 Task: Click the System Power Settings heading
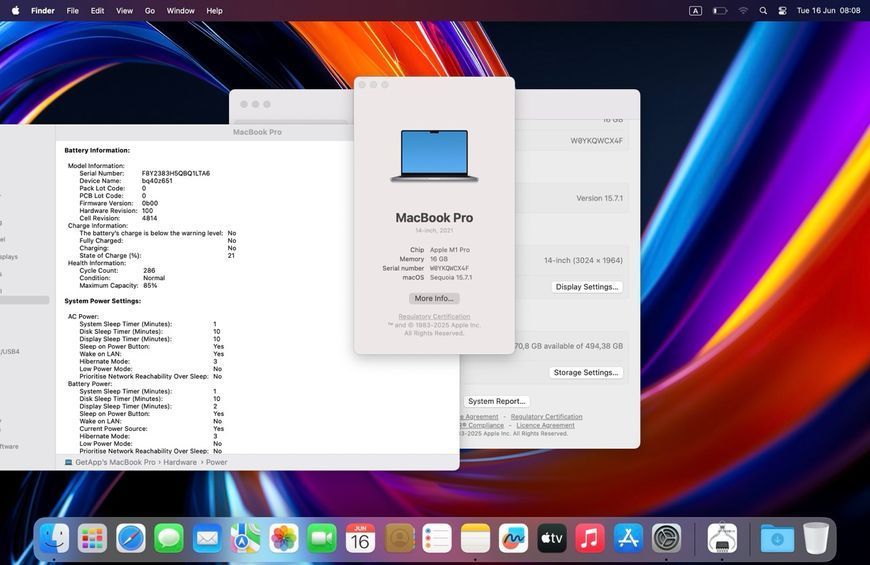[103, 301]
